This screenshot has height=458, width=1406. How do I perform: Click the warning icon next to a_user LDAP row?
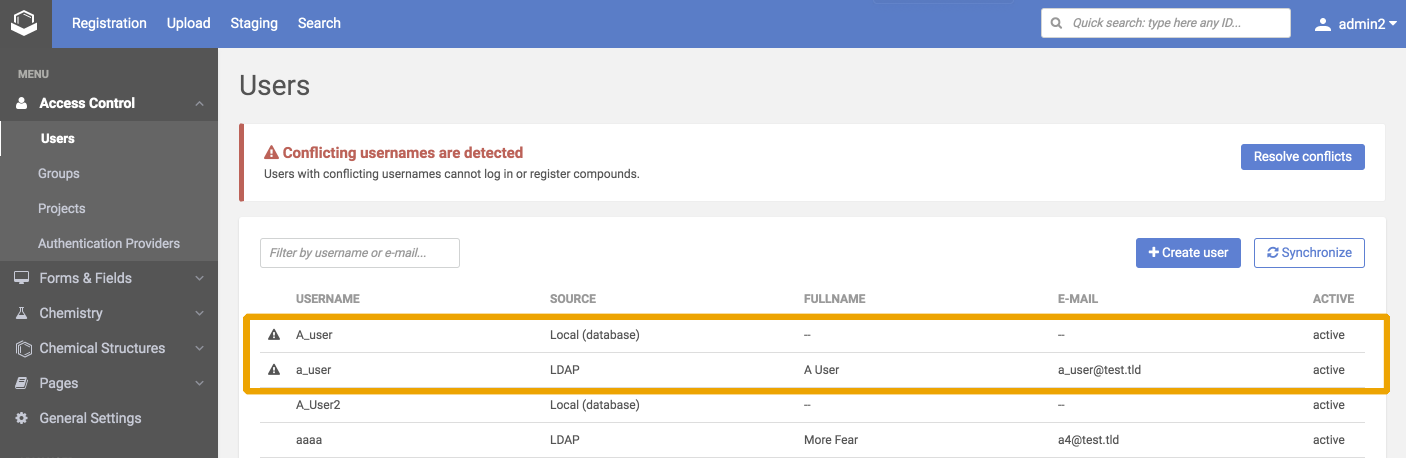tap(274, 370)
